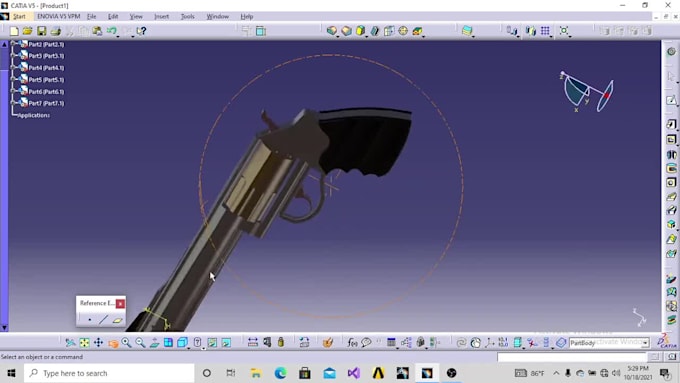Image resolution: width=680 pixels, height=383 pixels.
Task: Click the Zoom In magnifier icon
Action: click(126, 343)
